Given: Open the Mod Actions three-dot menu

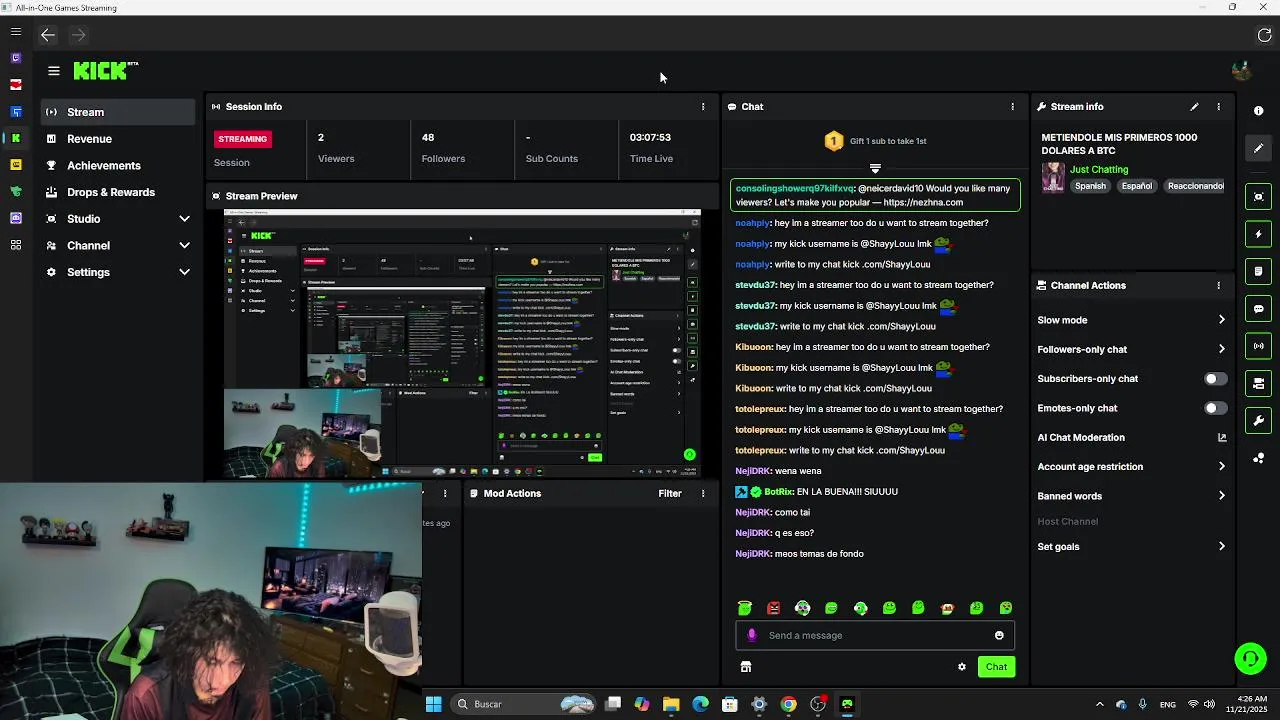Looking at the screenshot, I should pyautogui.click(x=703, y=493).
